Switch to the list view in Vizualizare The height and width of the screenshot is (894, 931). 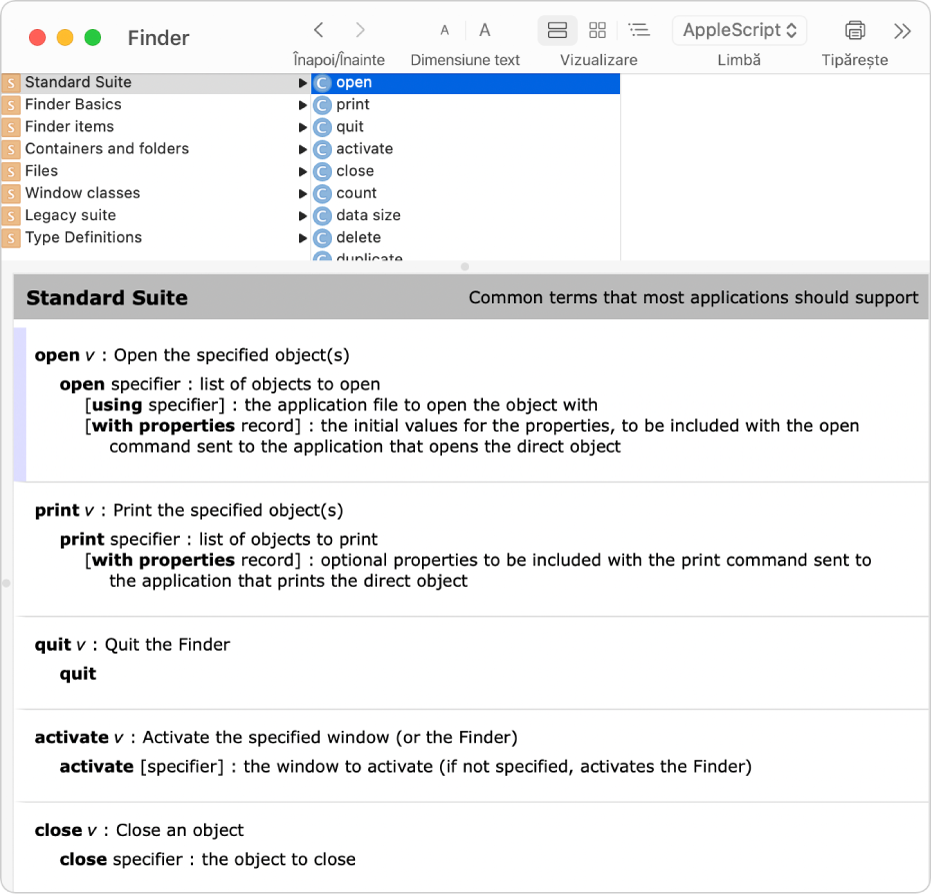point(557,30)
